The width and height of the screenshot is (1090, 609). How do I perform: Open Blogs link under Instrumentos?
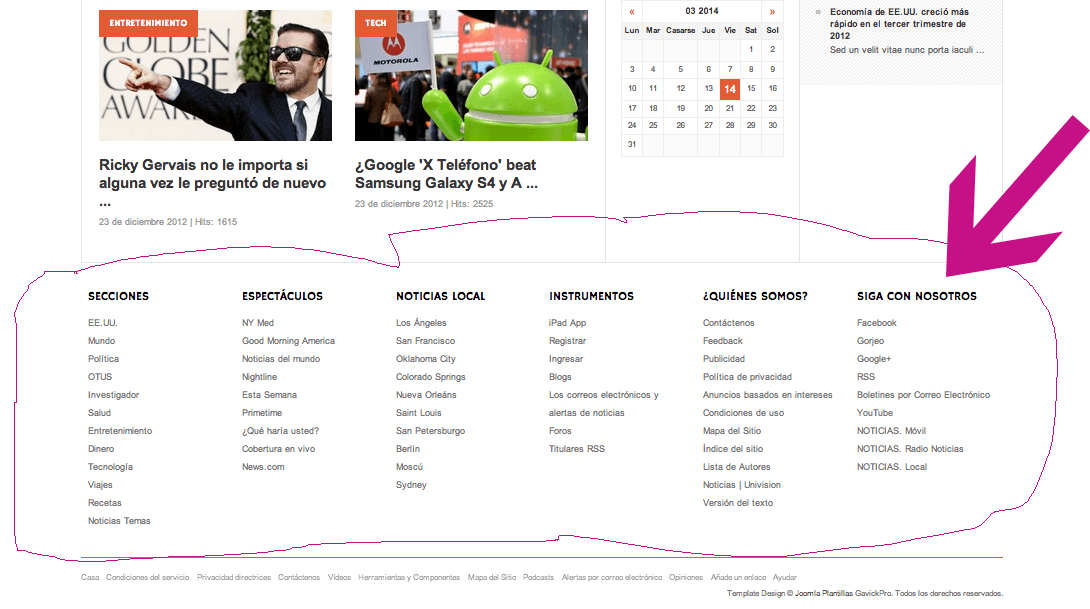[x=560, y=377]
